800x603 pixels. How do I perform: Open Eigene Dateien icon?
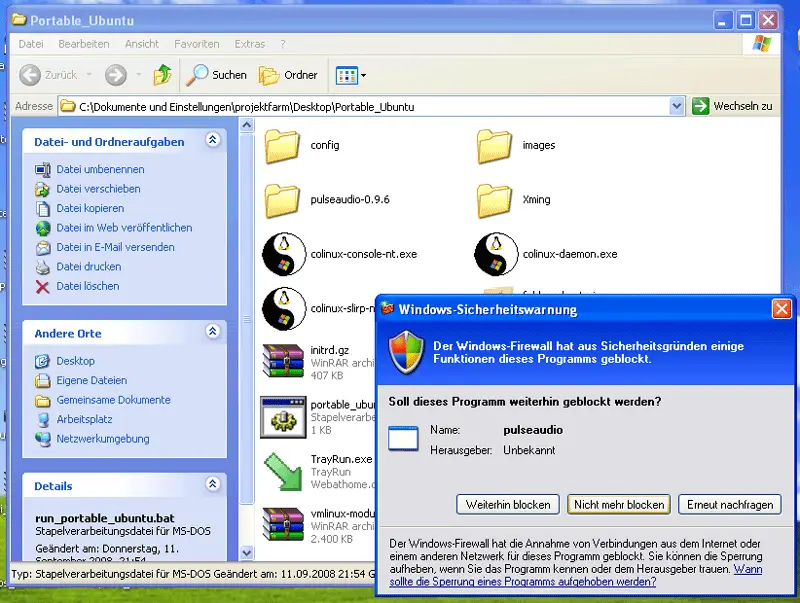coord(42,381)
